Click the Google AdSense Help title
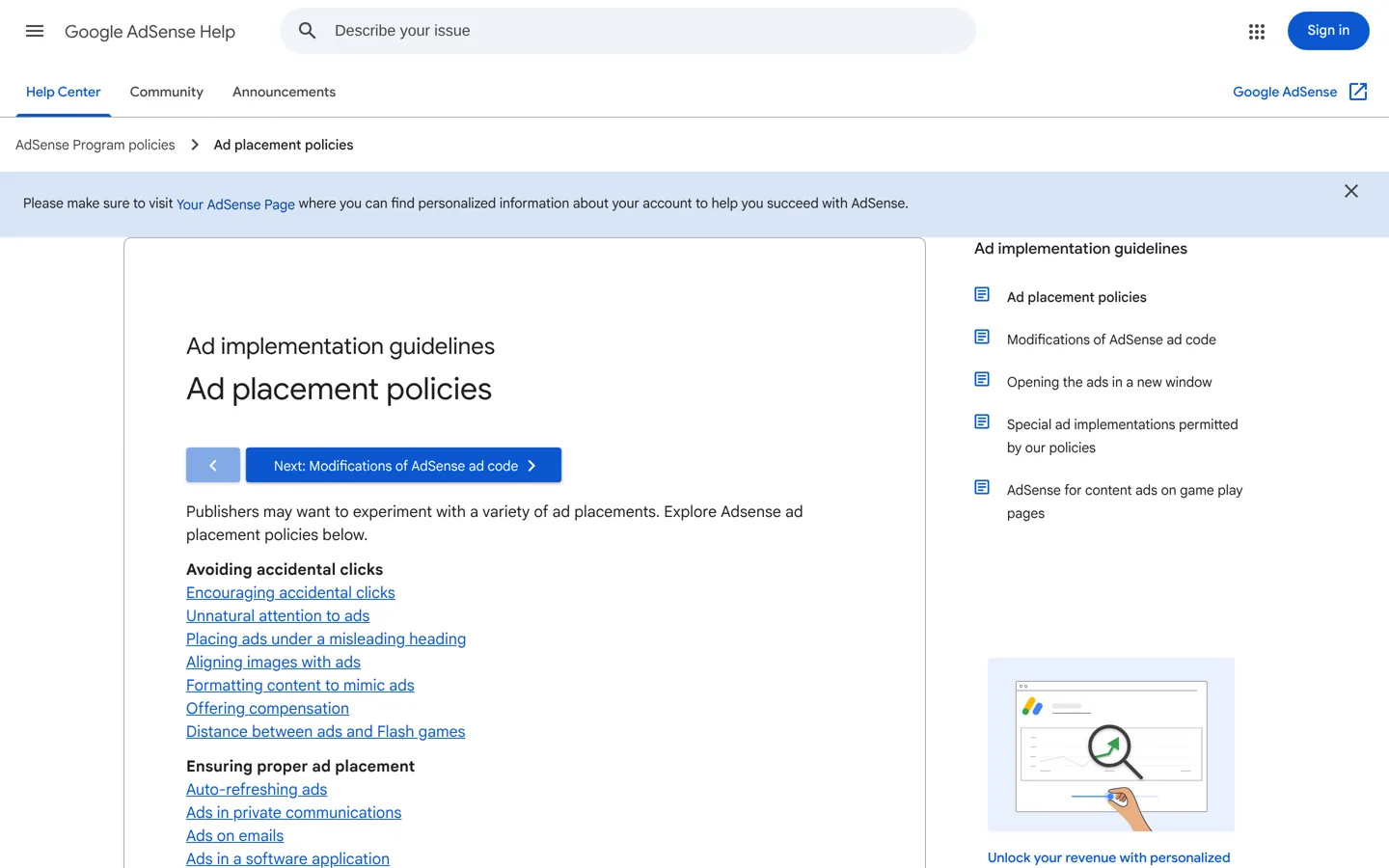 [x=150, y=32]
